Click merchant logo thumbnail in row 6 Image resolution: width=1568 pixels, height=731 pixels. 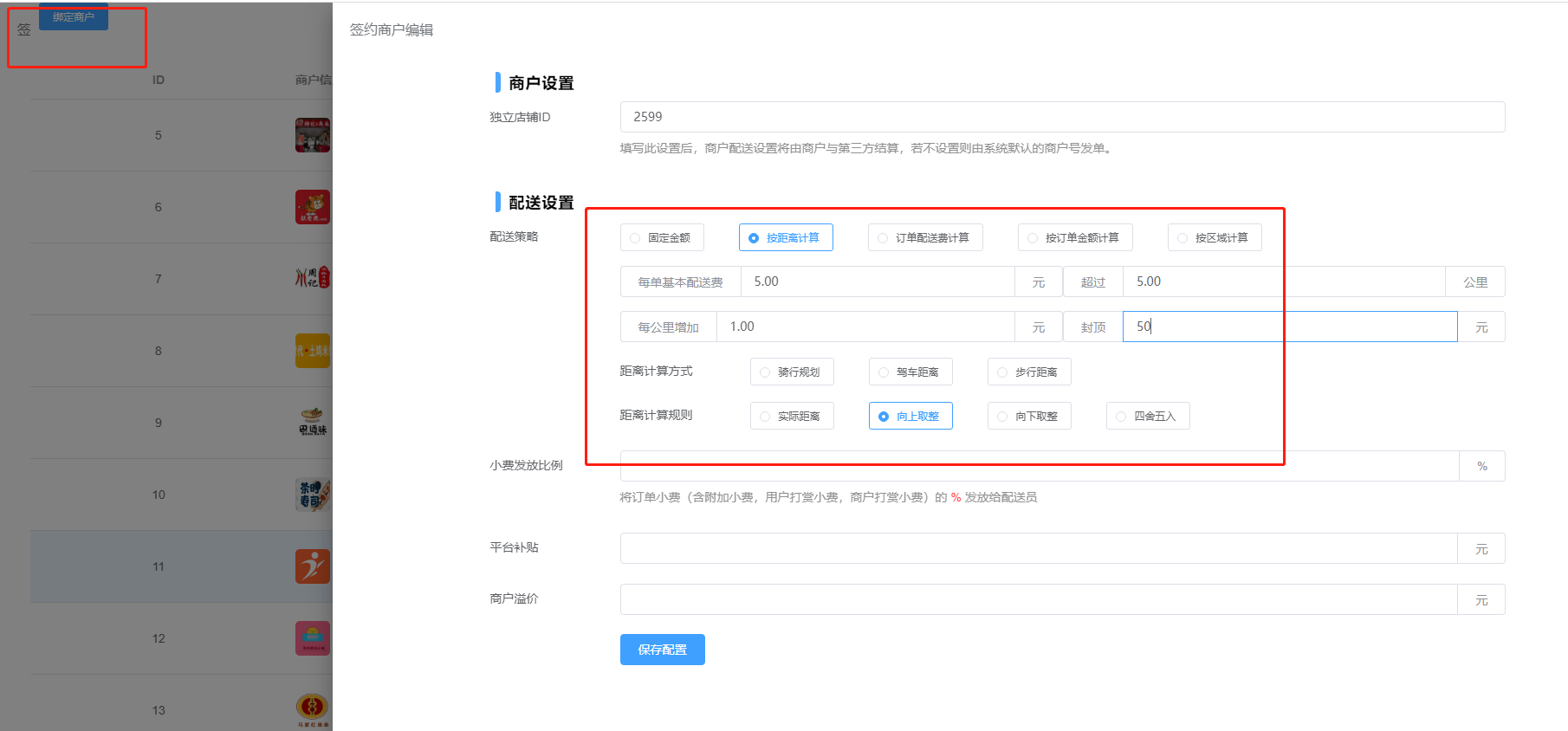point(313,207)
